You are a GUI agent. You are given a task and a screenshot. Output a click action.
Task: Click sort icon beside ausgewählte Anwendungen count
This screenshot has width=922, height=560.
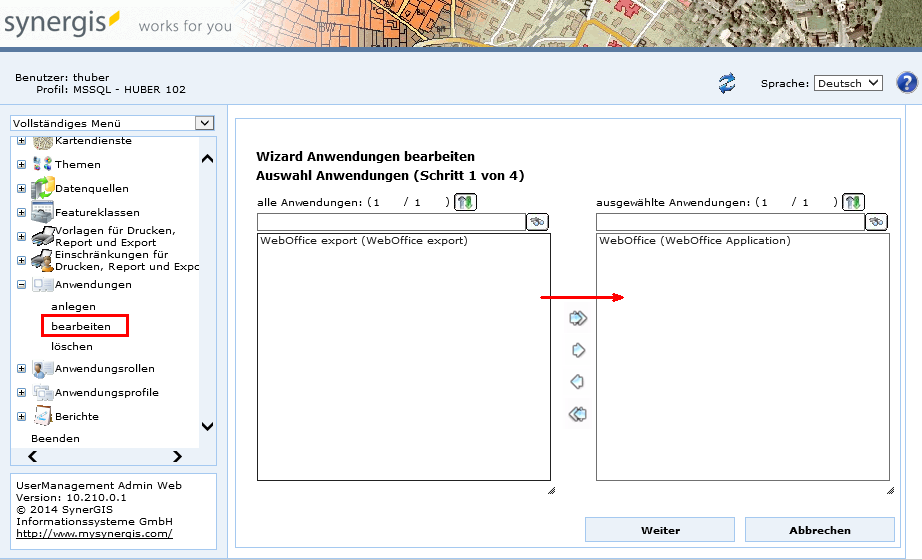[853, 202]
